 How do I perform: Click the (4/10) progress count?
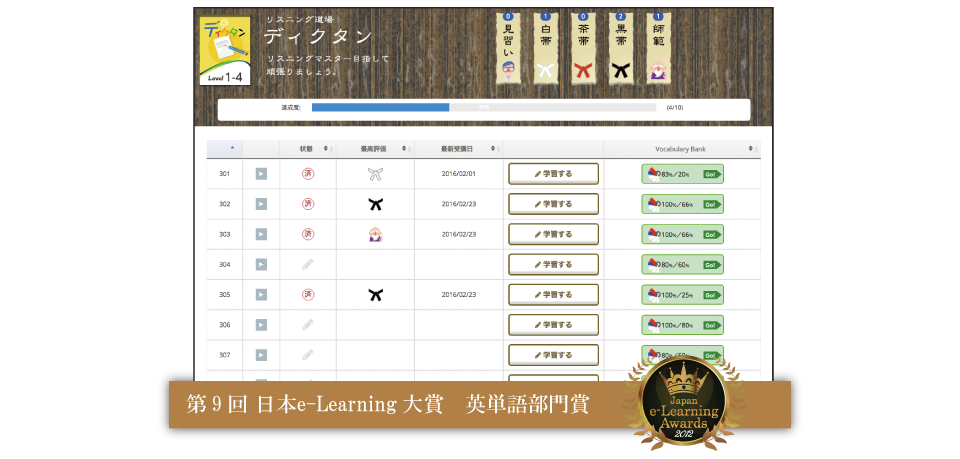click(675, 108)
